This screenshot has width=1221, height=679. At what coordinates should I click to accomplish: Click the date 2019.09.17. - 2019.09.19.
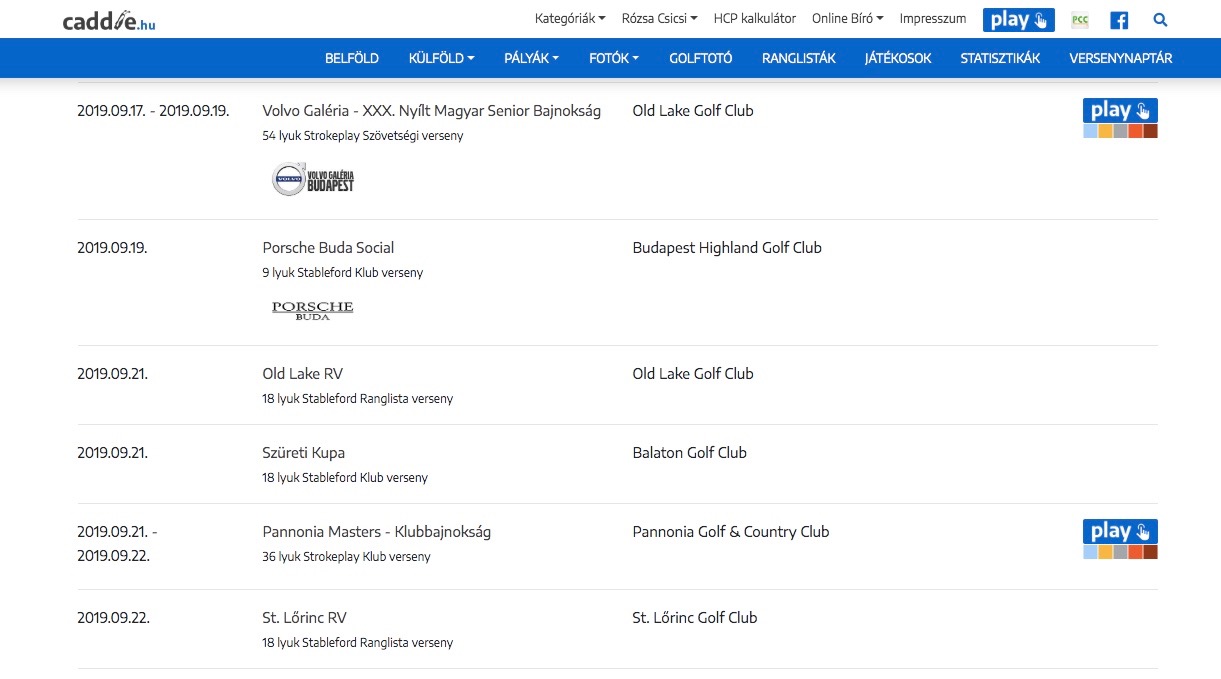pos(153,111)
